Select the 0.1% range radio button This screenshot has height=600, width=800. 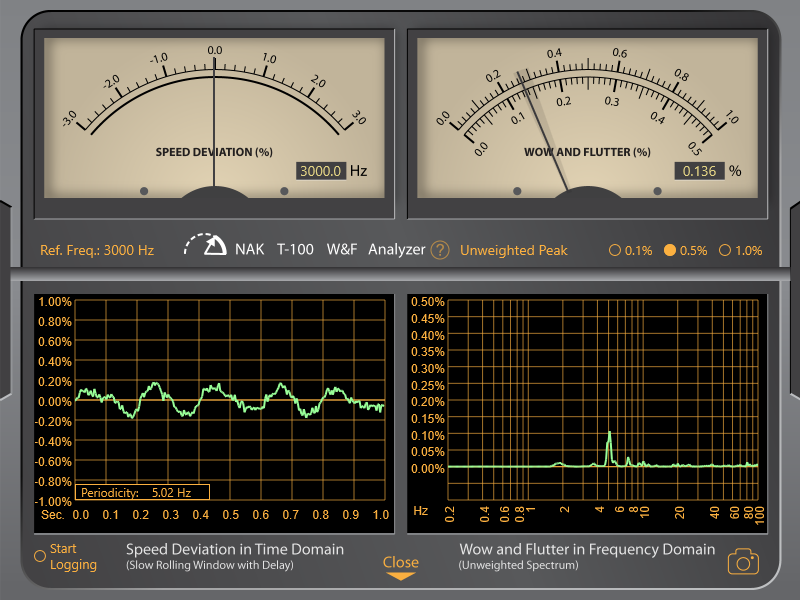(x=615, y=251)
